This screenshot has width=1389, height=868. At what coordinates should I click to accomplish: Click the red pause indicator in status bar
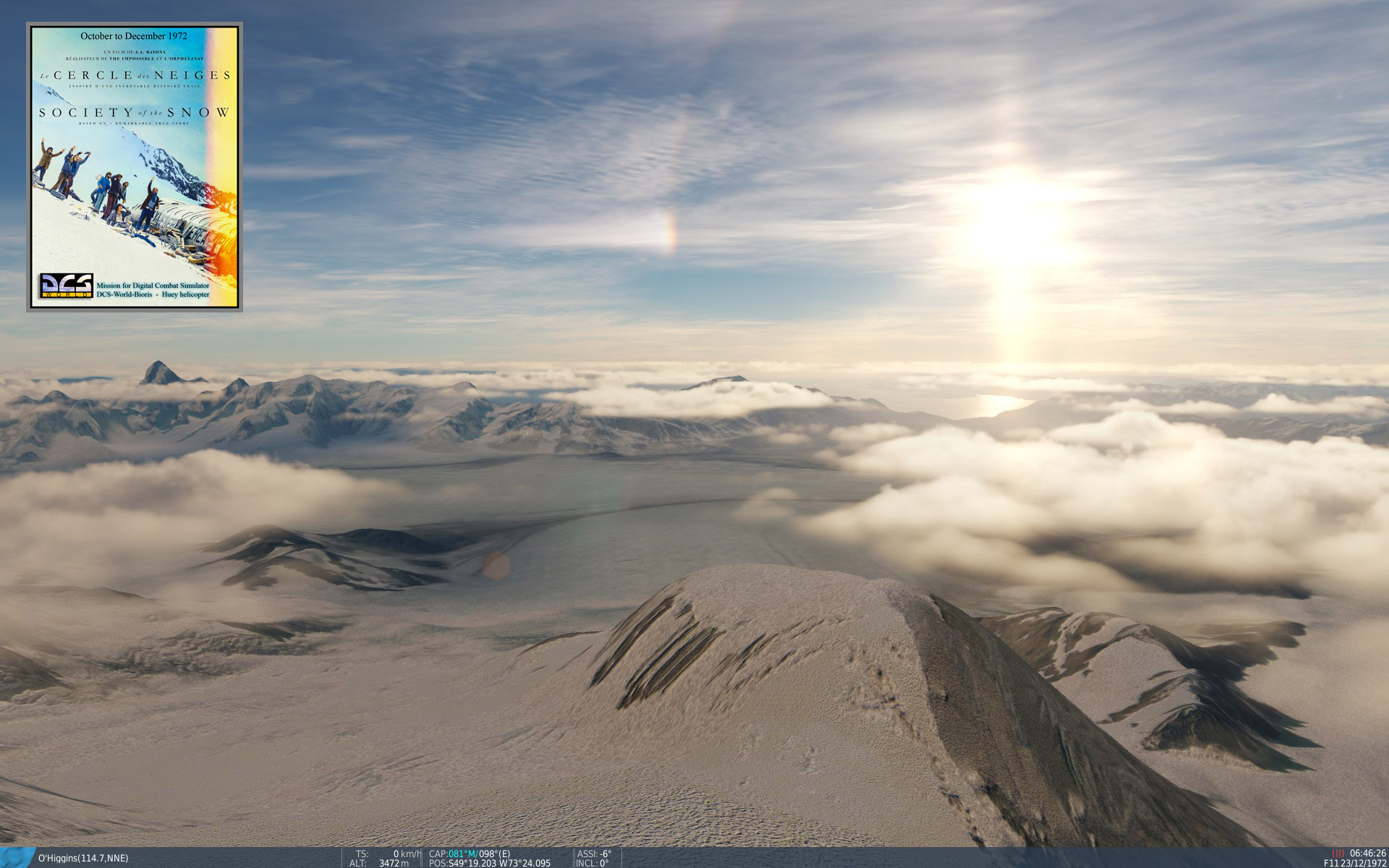pos(1338,854)
